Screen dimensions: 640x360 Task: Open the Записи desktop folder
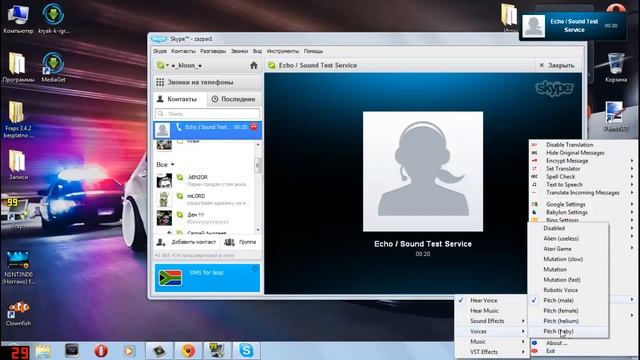(18, 165)
